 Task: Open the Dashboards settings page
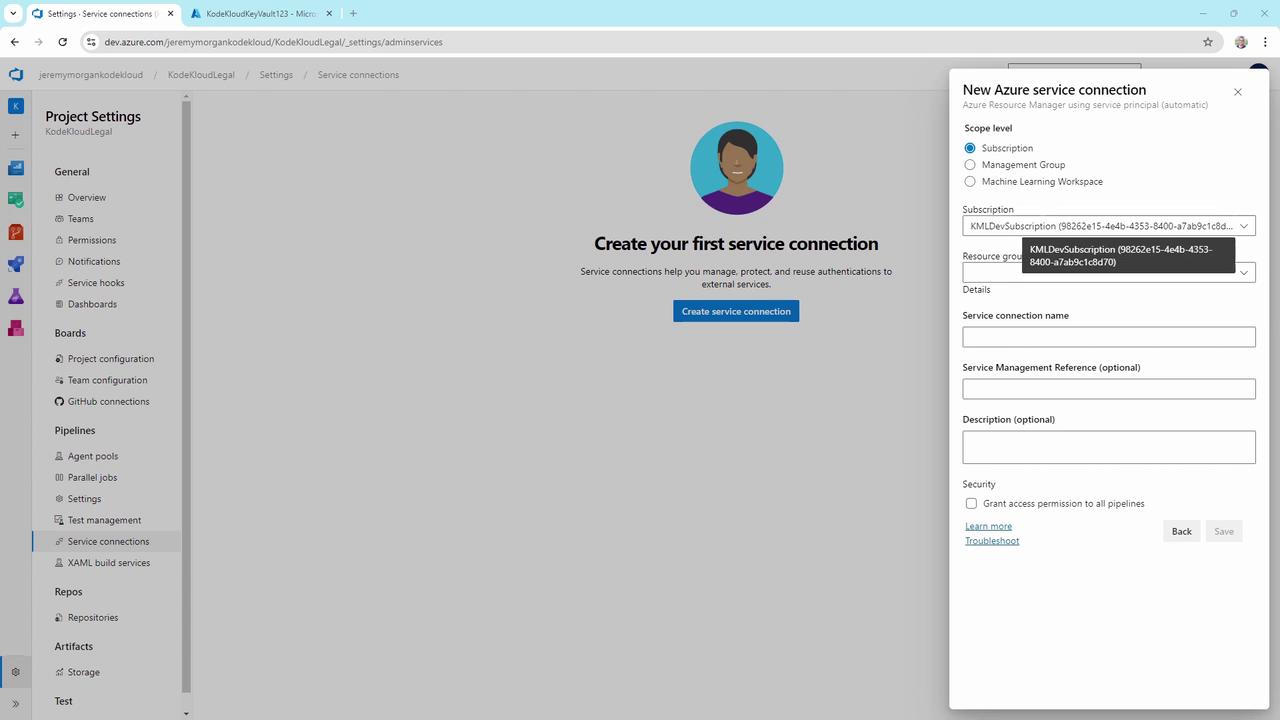coord(92,304)
